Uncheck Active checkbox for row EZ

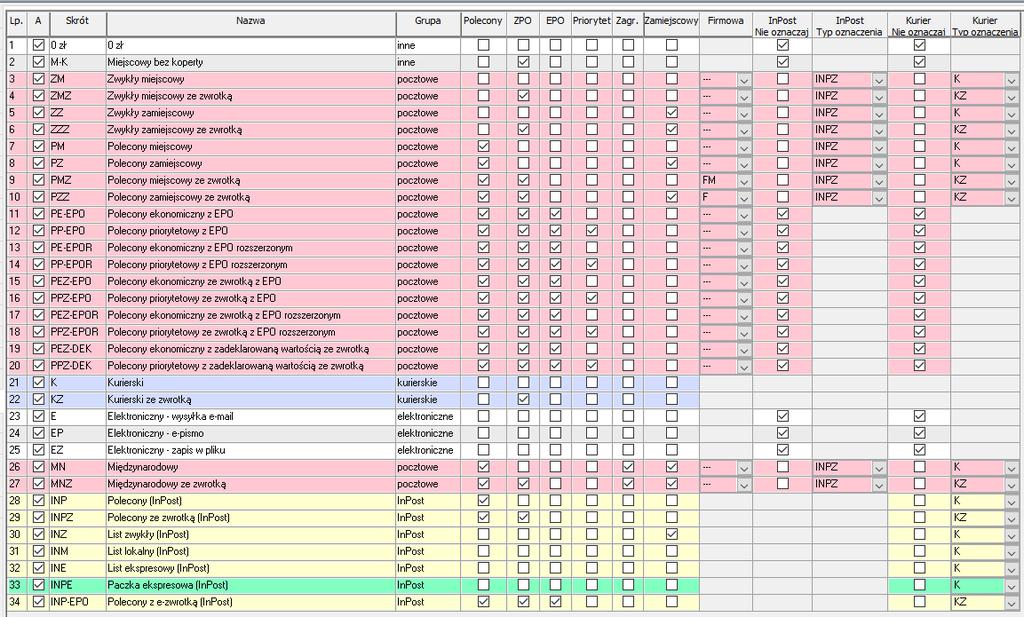click(x=39, y=450)
